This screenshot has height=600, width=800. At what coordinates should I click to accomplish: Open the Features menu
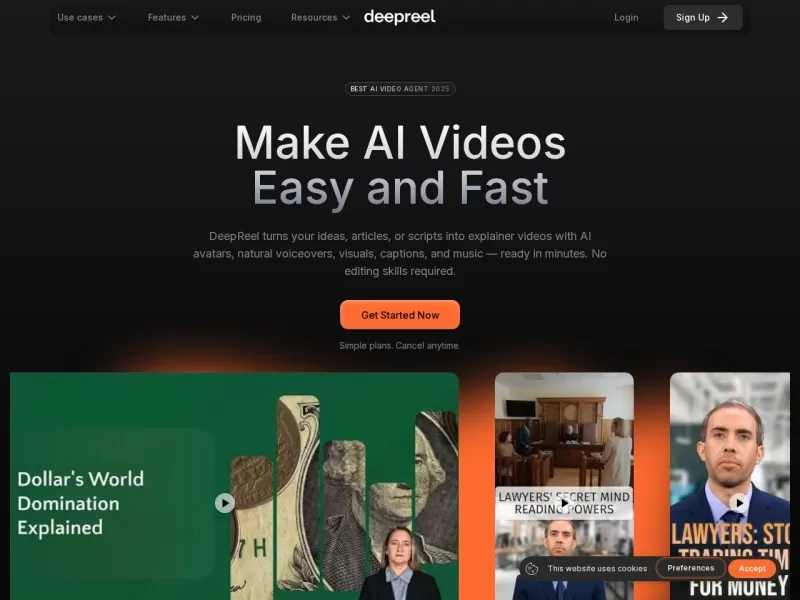[173, 17]
